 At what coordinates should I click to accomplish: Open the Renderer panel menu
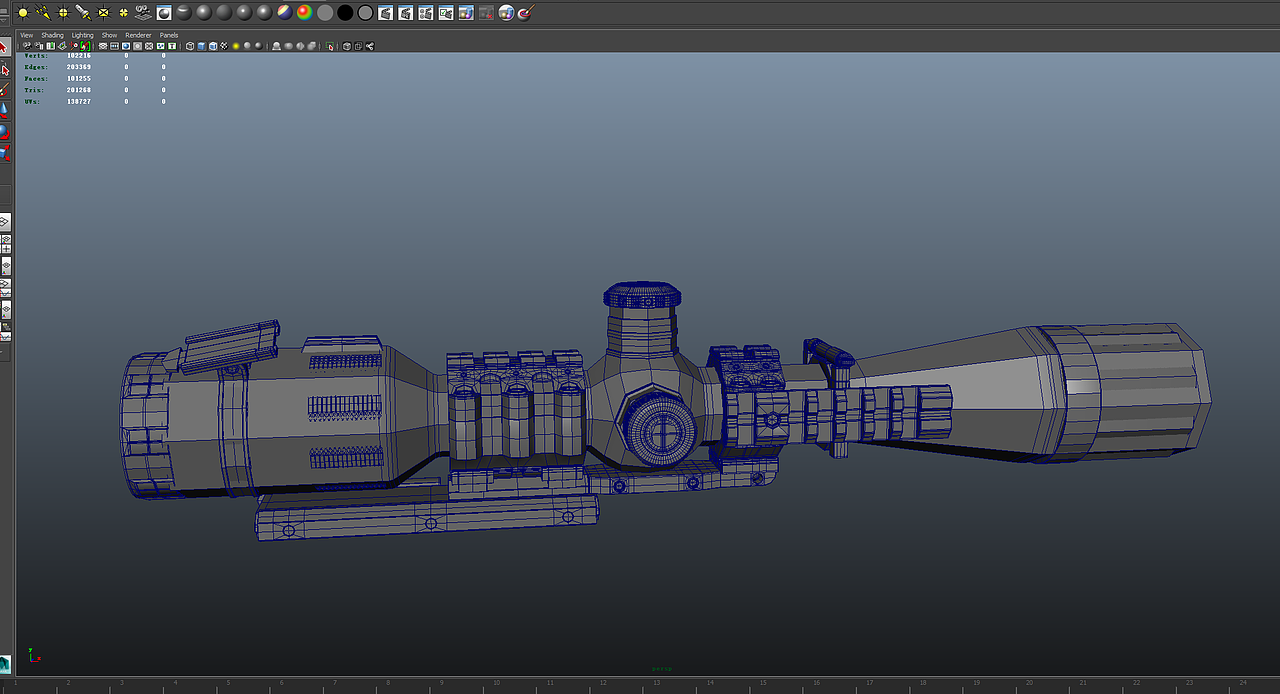click(138, 35)
